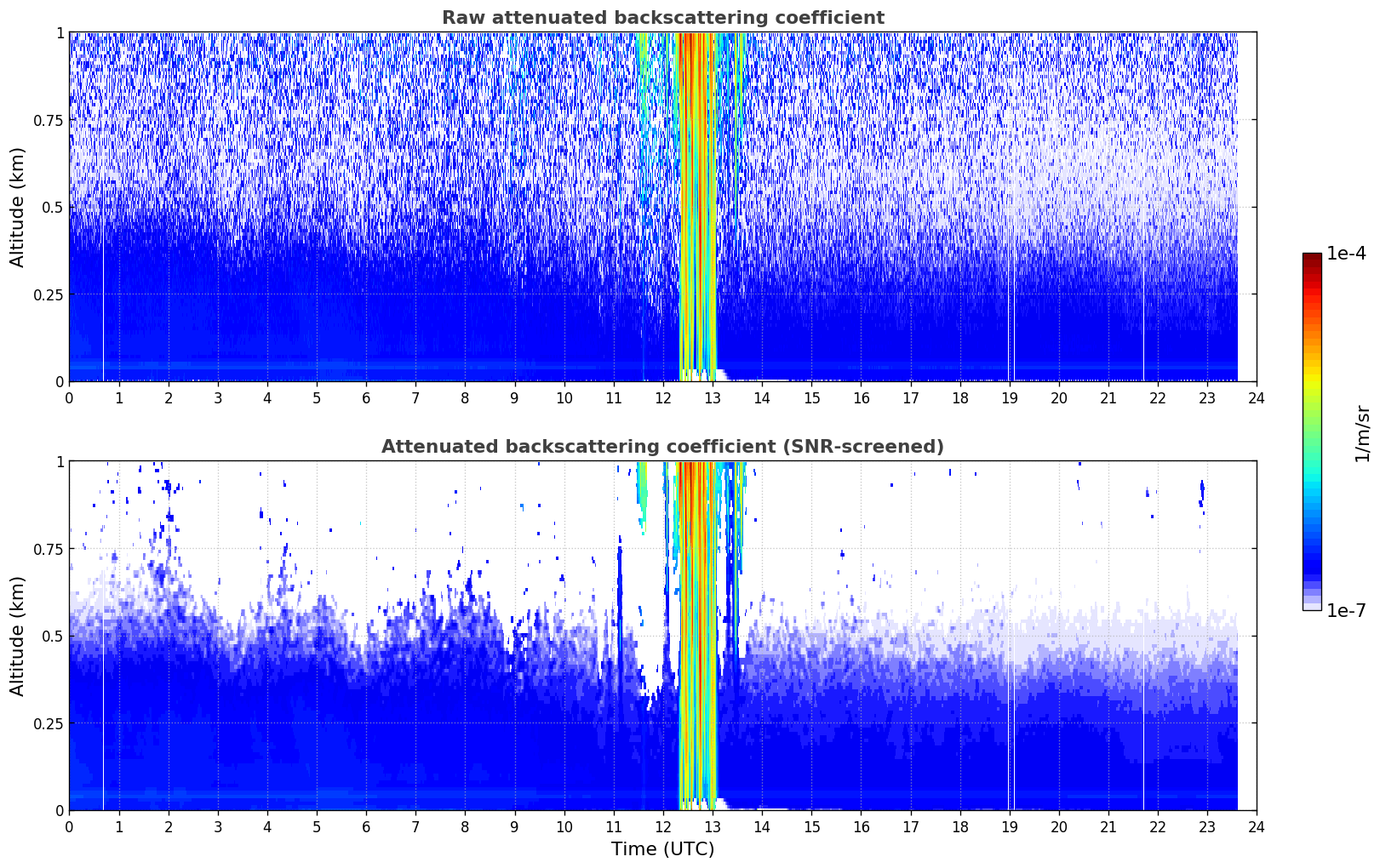This screenshot has height=868, width=1380.
Task: Click the '18' hour tick under bottom plot
Action: [x=960, y=826]
